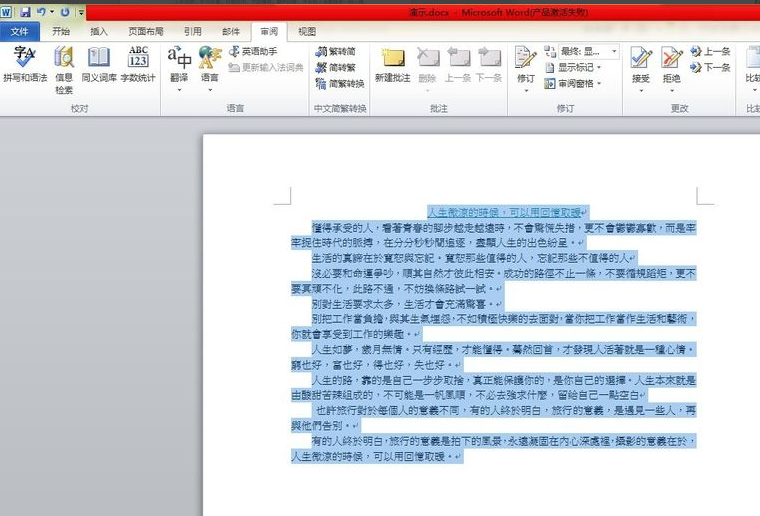Click the paragraph starting 人生如夢

(x=493, y=357)
